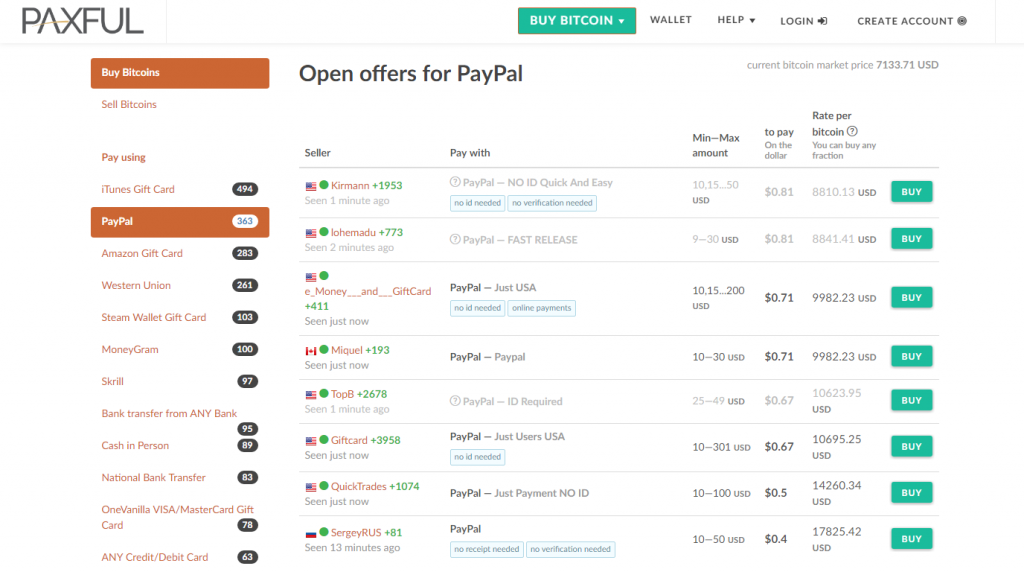Click the US flag beside Kirmann

pyautogui.click(x=311, y=186)
